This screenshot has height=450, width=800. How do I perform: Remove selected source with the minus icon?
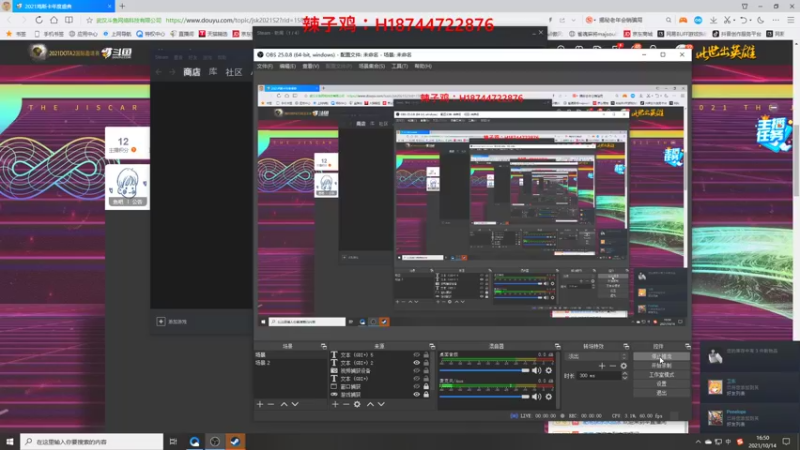(346, 404)
